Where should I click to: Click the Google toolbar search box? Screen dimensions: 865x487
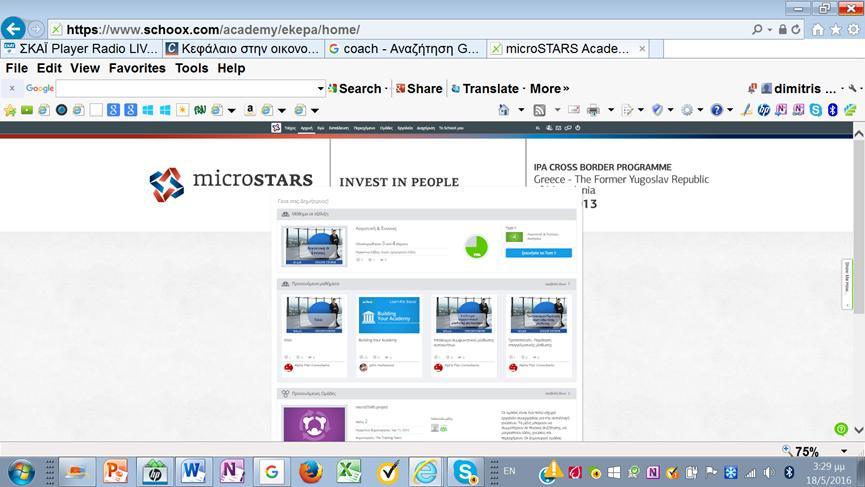[186, 88]
